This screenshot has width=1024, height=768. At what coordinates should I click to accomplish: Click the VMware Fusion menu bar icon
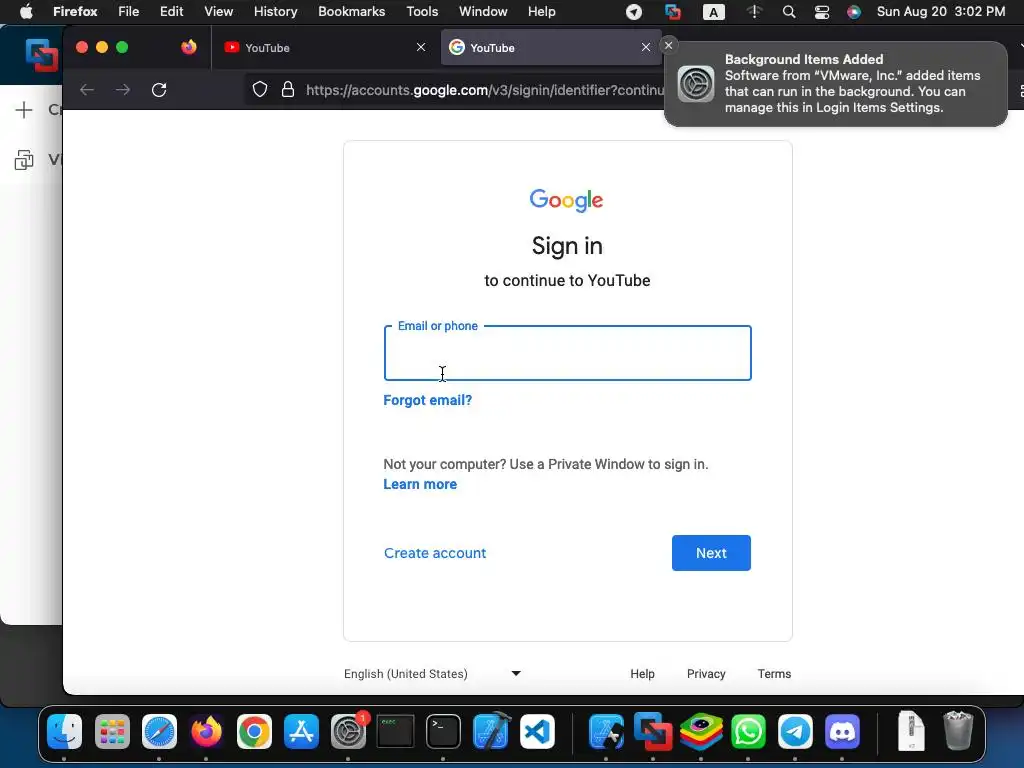tap(673, 12)
